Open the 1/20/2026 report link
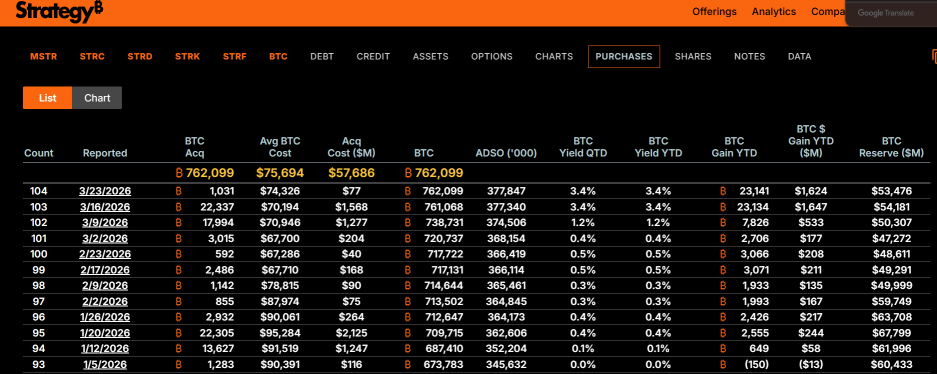The width and height of the screenshot is (937, 374). (105, 333)
